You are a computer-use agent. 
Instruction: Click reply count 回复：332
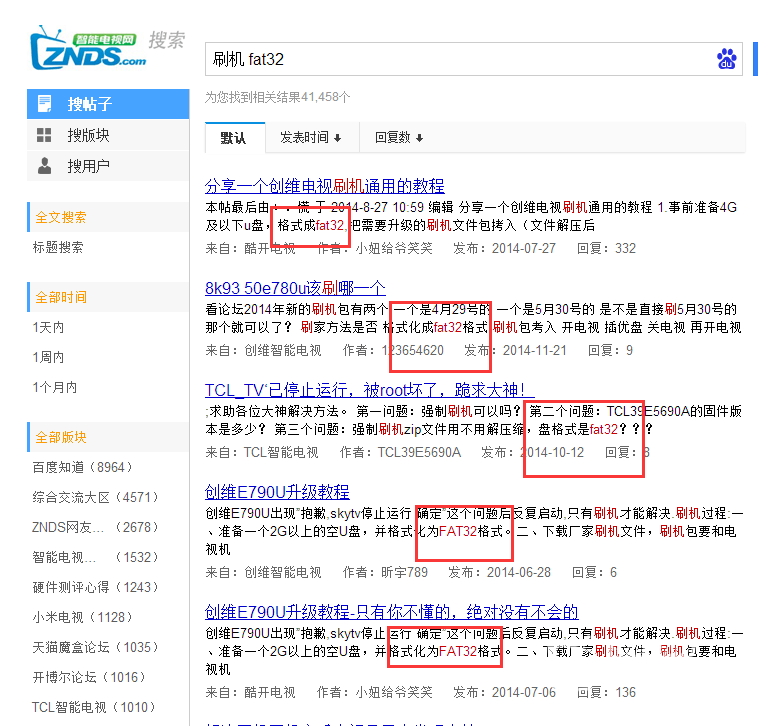coord(606,248)
